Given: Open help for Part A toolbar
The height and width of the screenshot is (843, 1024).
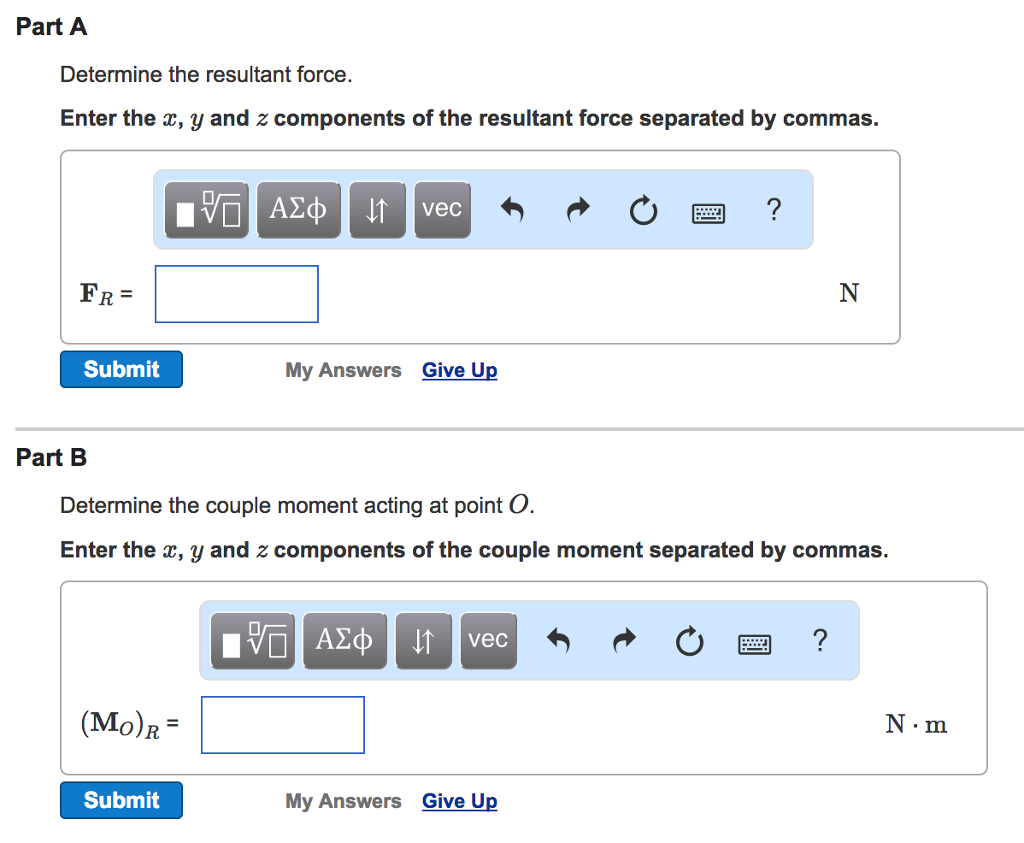Looking at the screenshot, I should 774,210.
